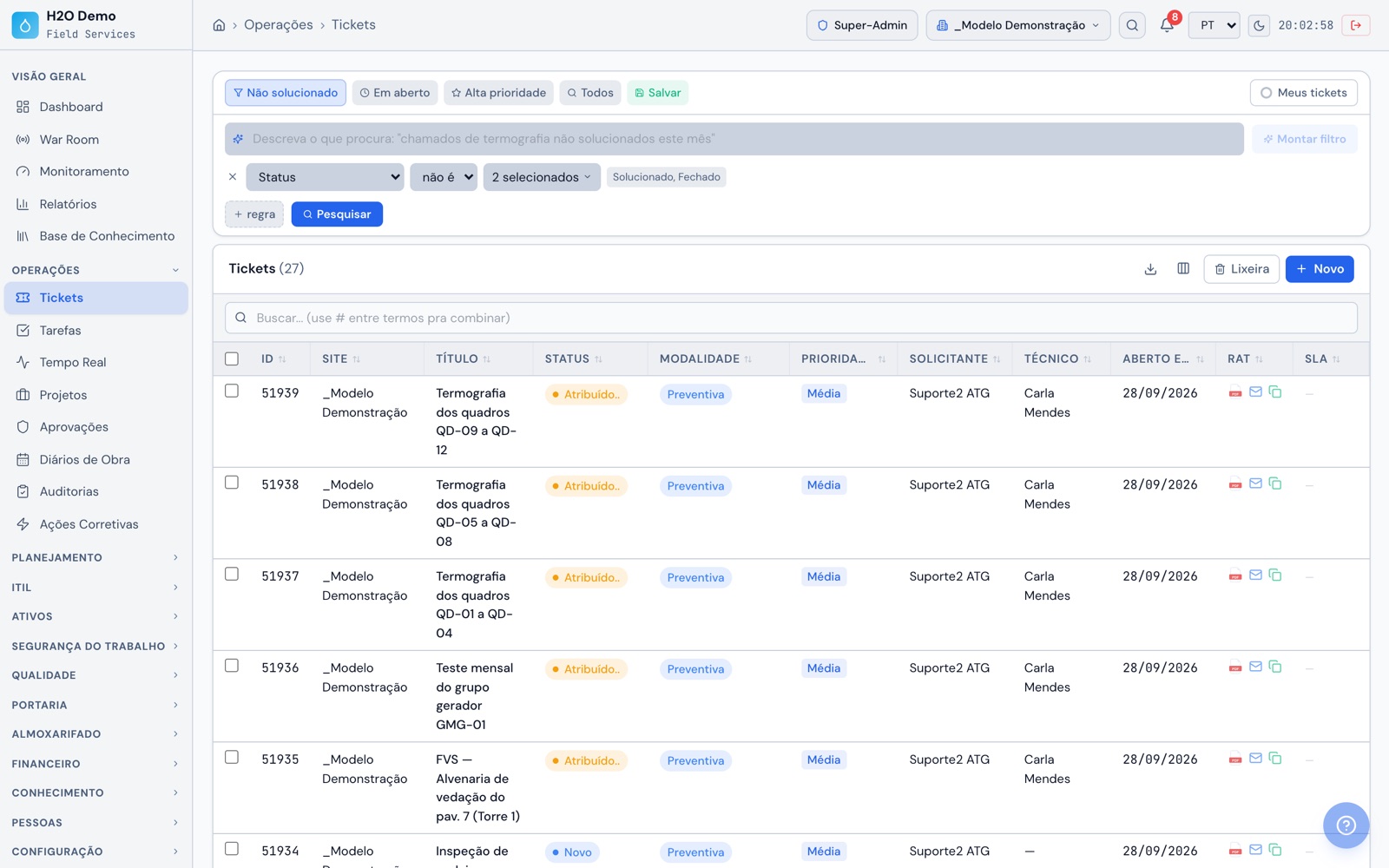Toggle Meus tickets filter
The width and height of the screenshot is (1389, 868).
[x=1303, y=93]
